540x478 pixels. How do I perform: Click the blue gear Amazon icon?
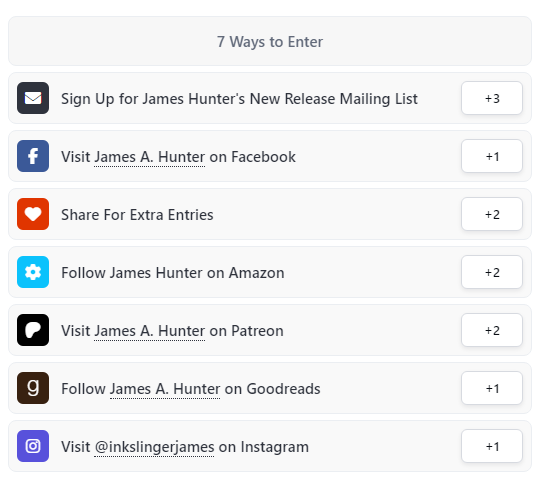coord(33,272)
